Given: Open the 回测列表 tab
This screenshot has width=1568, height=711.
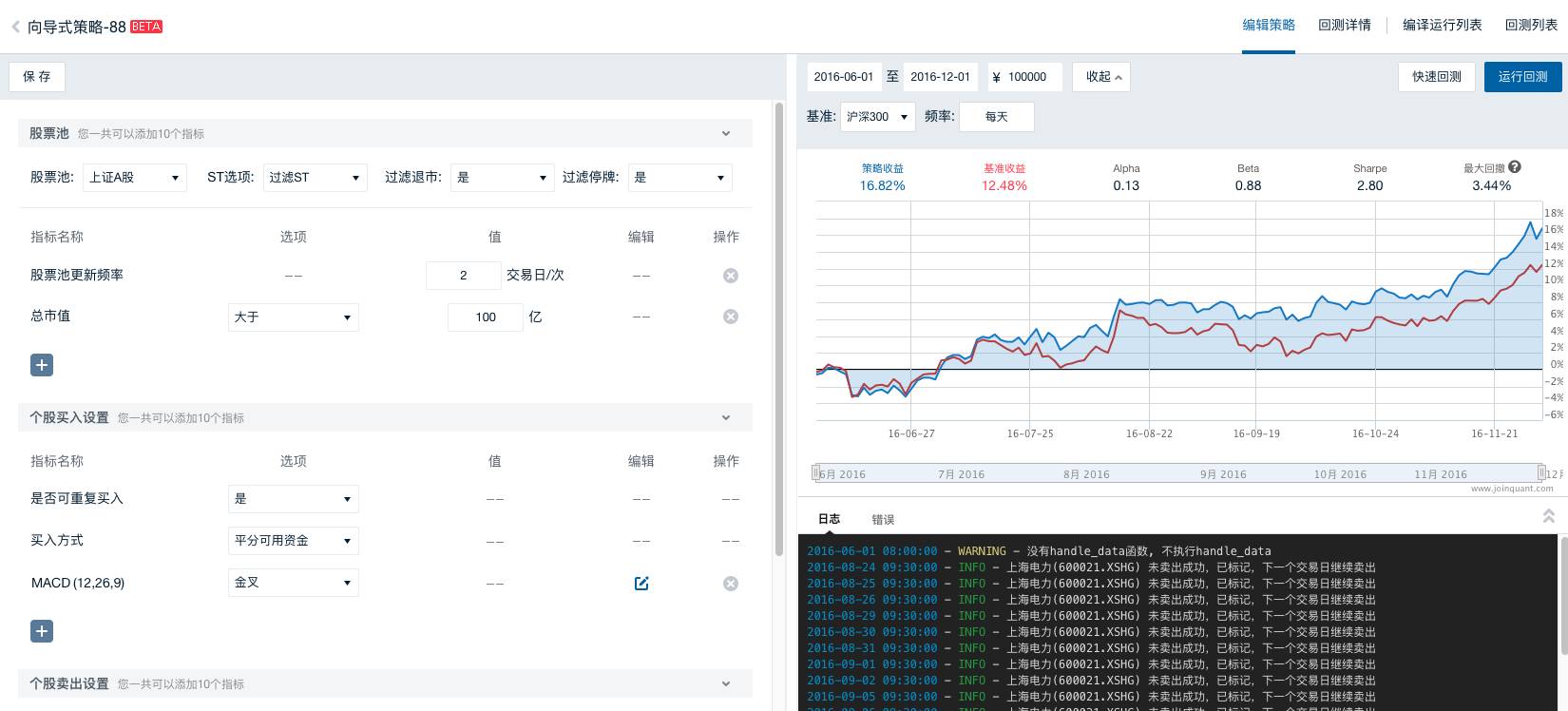Looking at the screenshot, I should pyautogui.click(x=1531, y=26).
